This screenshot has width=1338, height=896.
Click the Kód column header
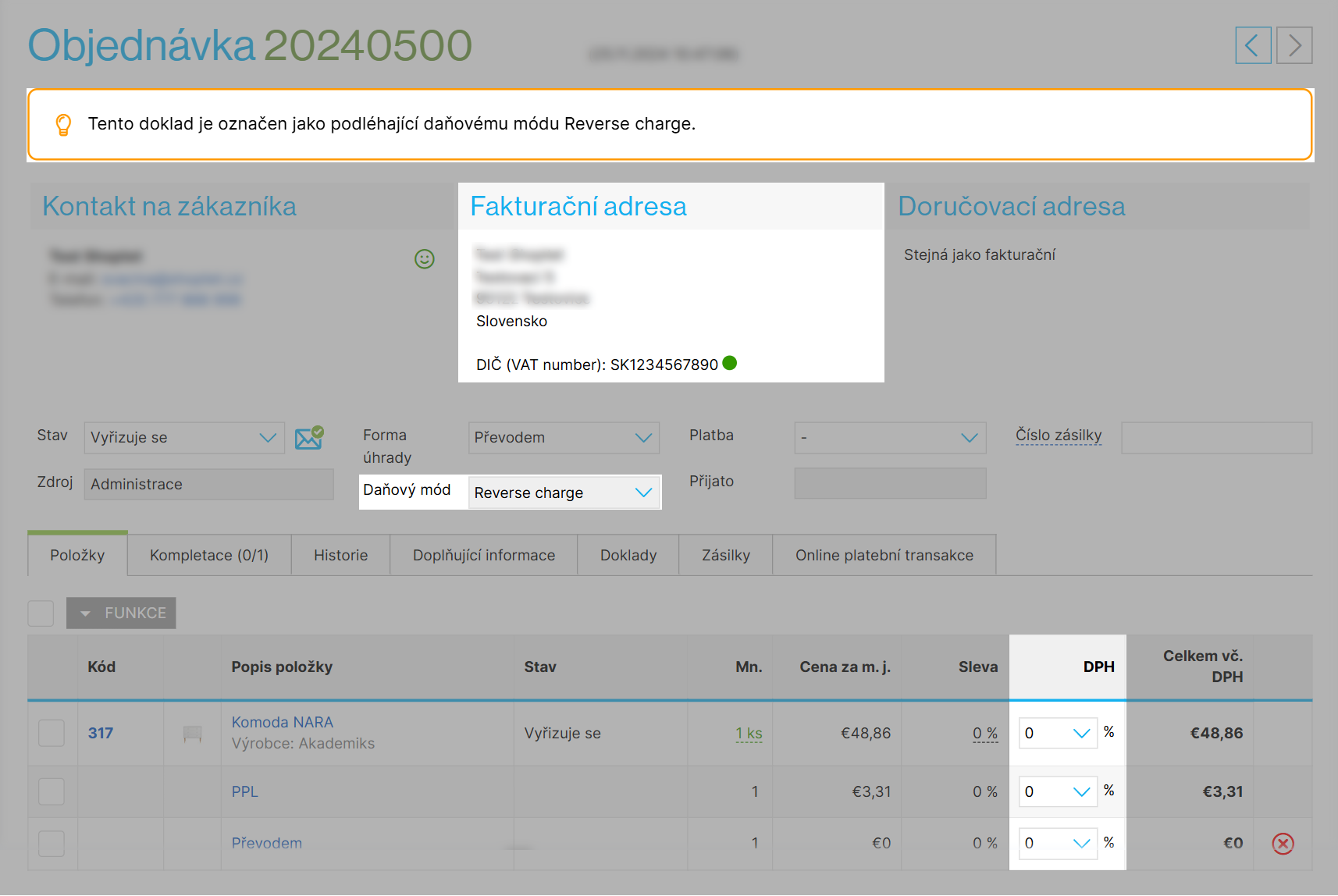[x=101, y=667]
